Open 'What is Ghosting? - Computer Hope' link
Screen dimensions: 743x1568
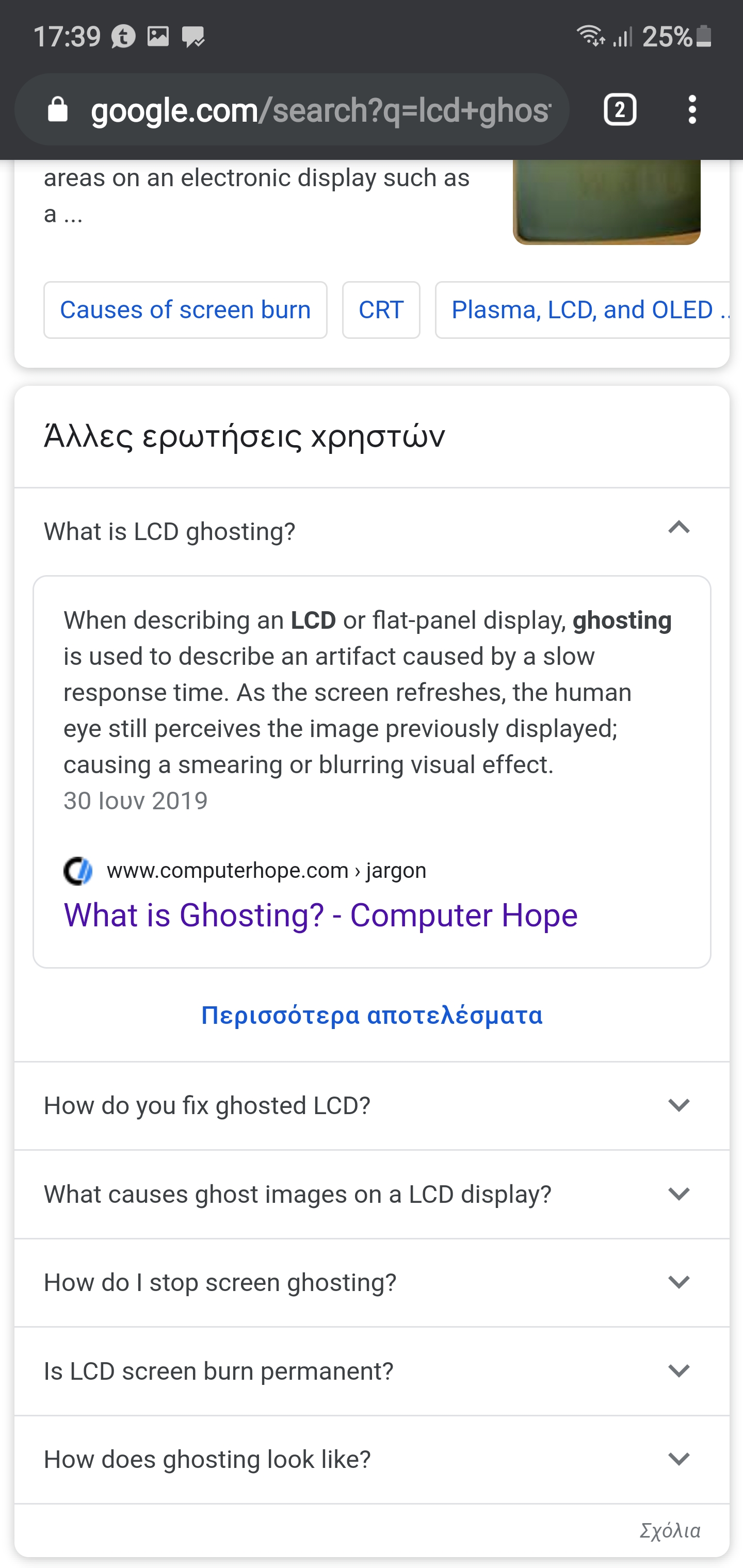[320, 915]
